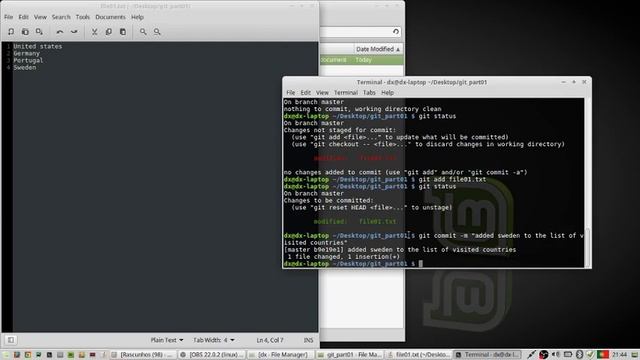Image resolution: width=640 pixels, height=360 pixels.
Task: Click the file manager address bar field
Action: (x=360, y=31)
